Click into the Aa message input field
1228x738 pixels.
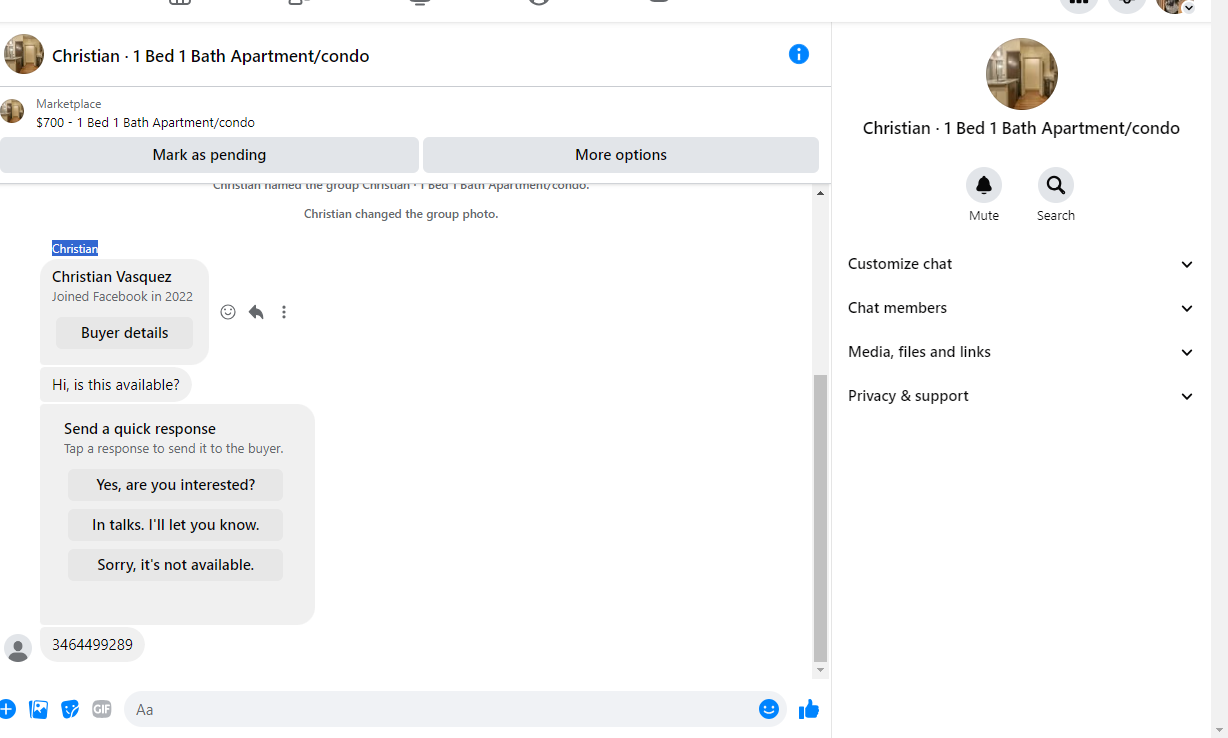pyautogui.click(x=440, y=709)
